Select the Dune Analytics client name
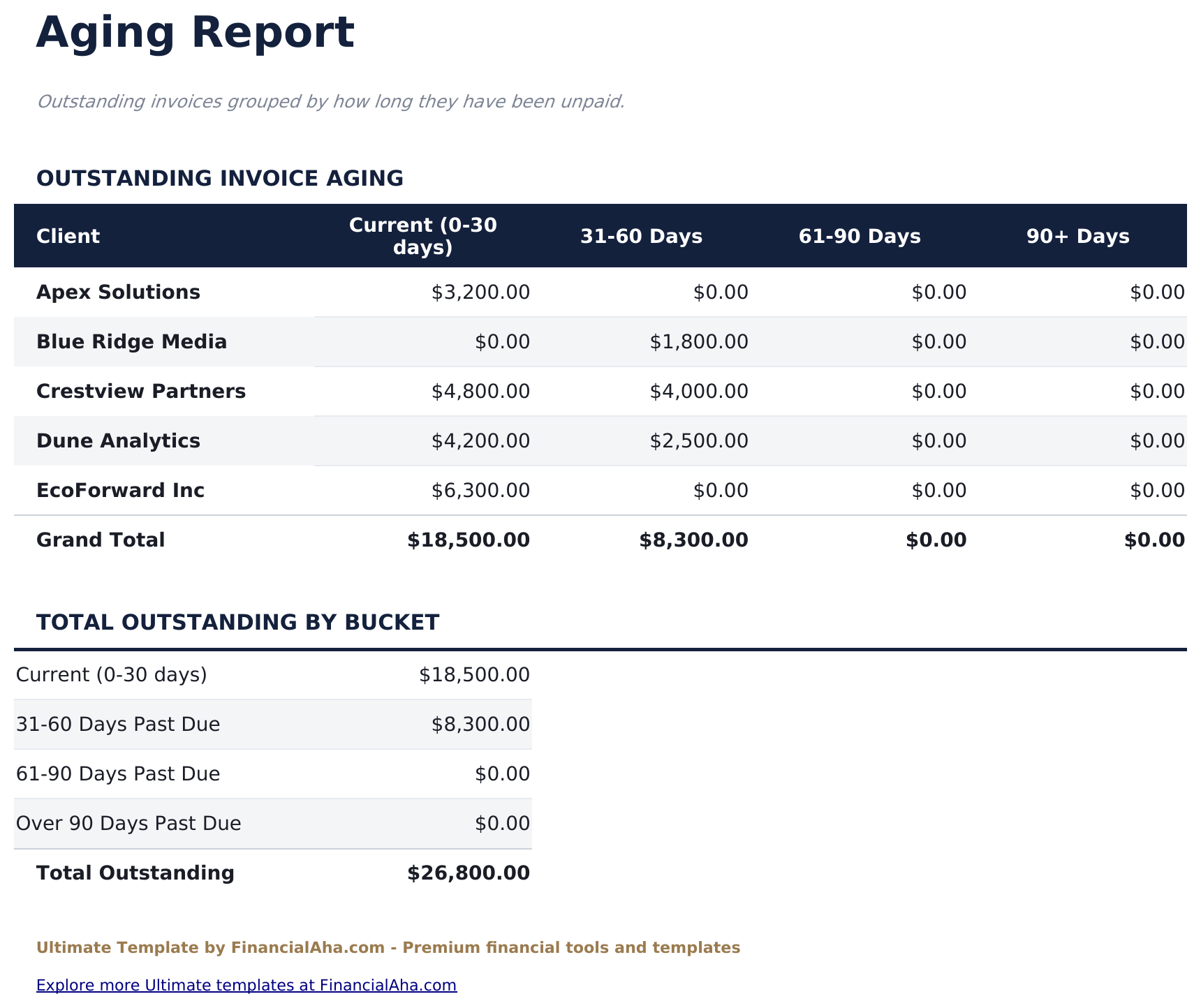This screenshot has width=1201, height=1008. pos(119,440)
